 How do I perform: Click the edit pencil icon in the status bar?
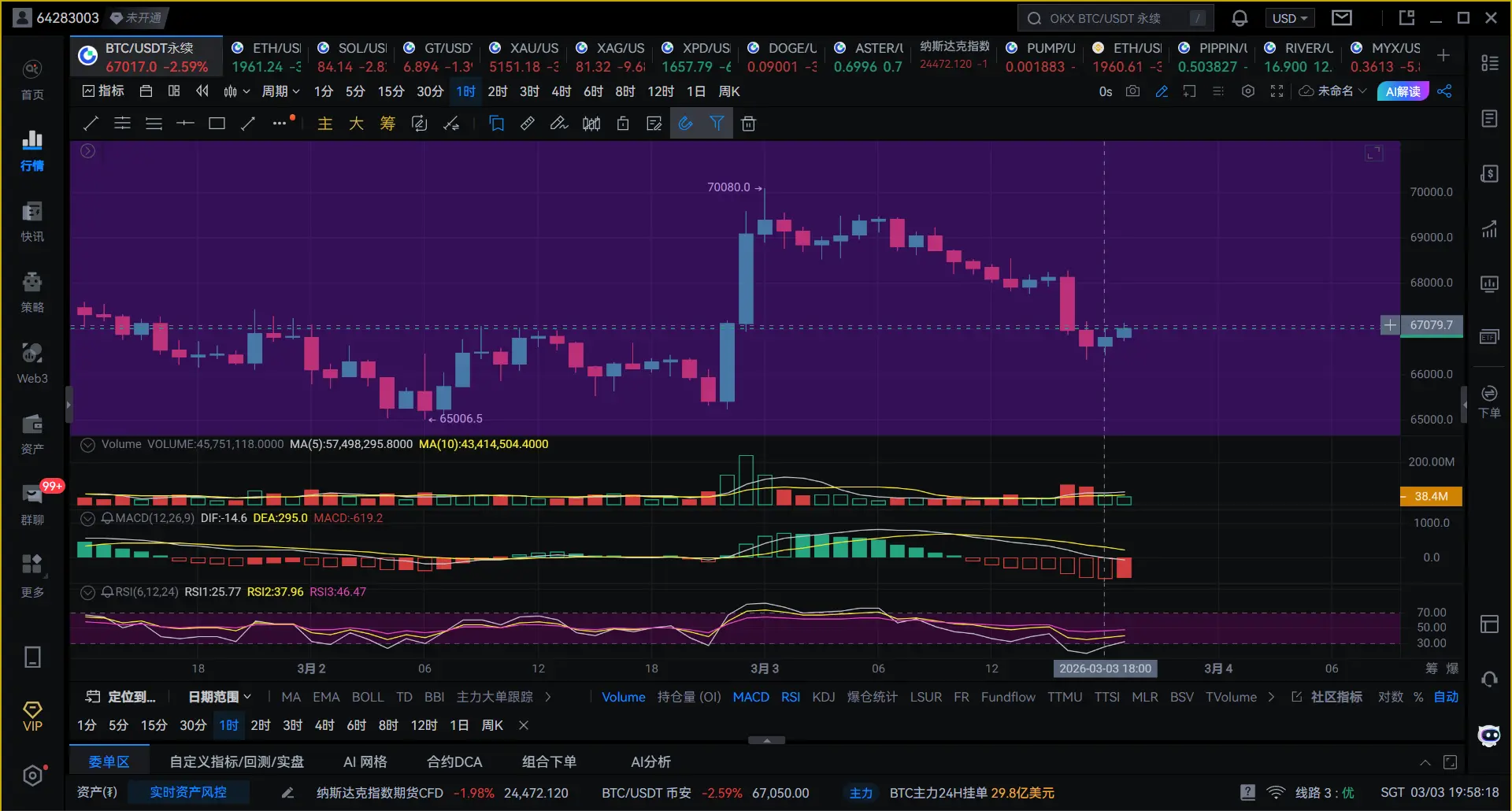287,793
